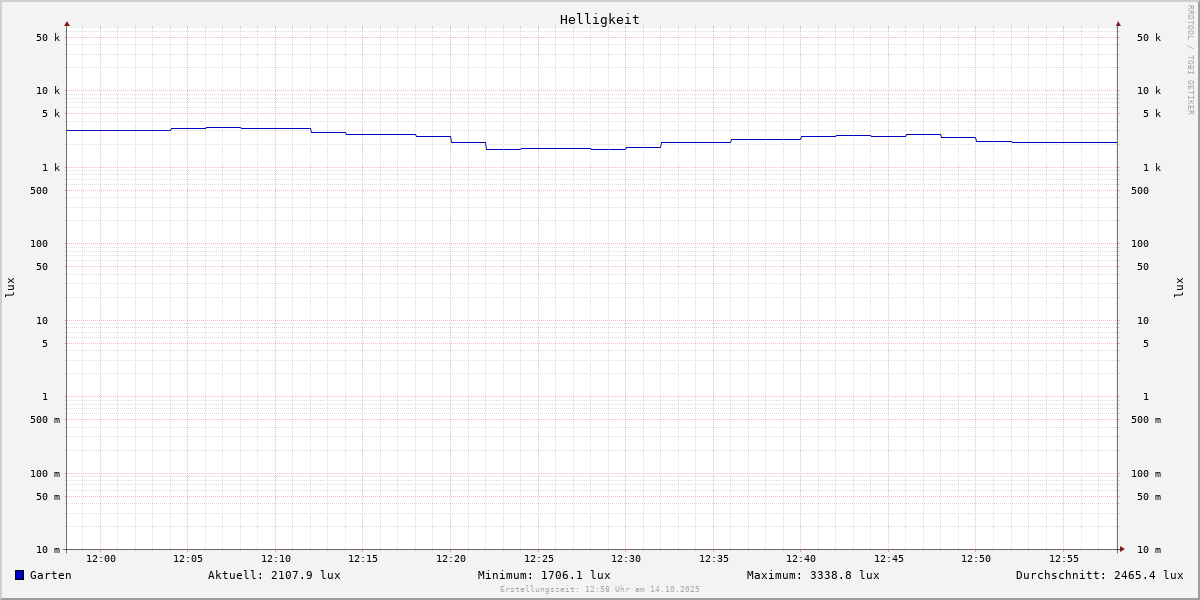Select the Aktuell 2107.9 lux reading
The width and height of the screenshot is (1200, 600).
pyautogui.click(x=274, y=575)
